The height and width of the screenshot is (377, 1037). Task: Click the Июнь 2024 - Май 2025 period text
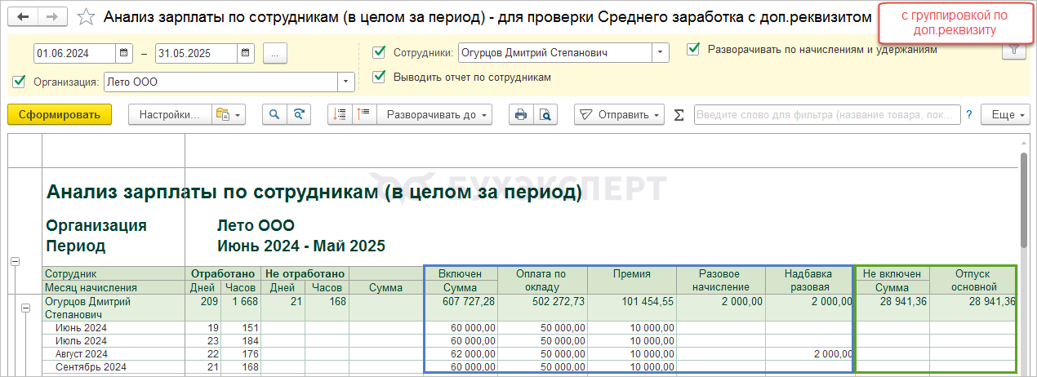301,247
